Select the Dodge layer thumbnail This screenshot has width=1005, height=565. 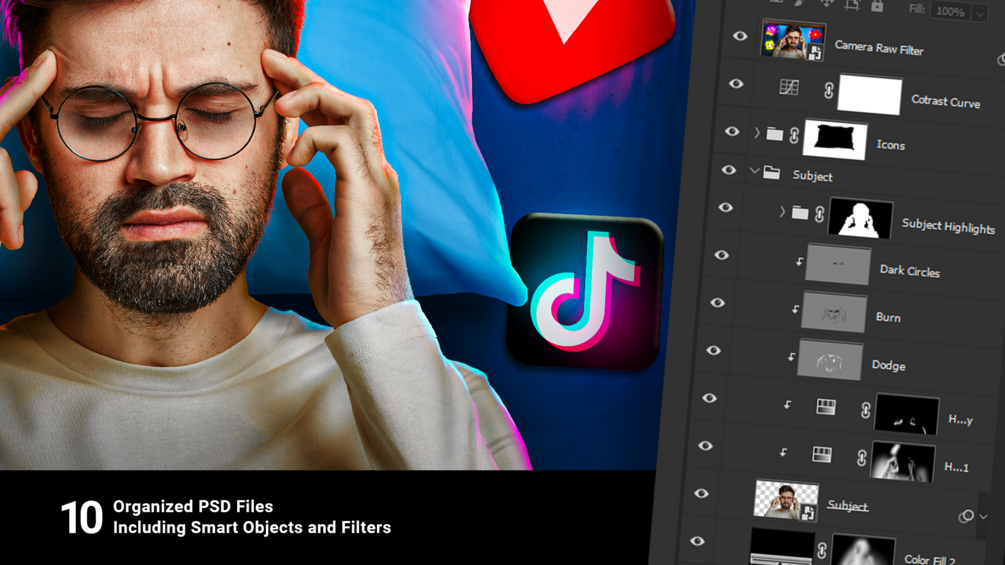click(830, 359)
